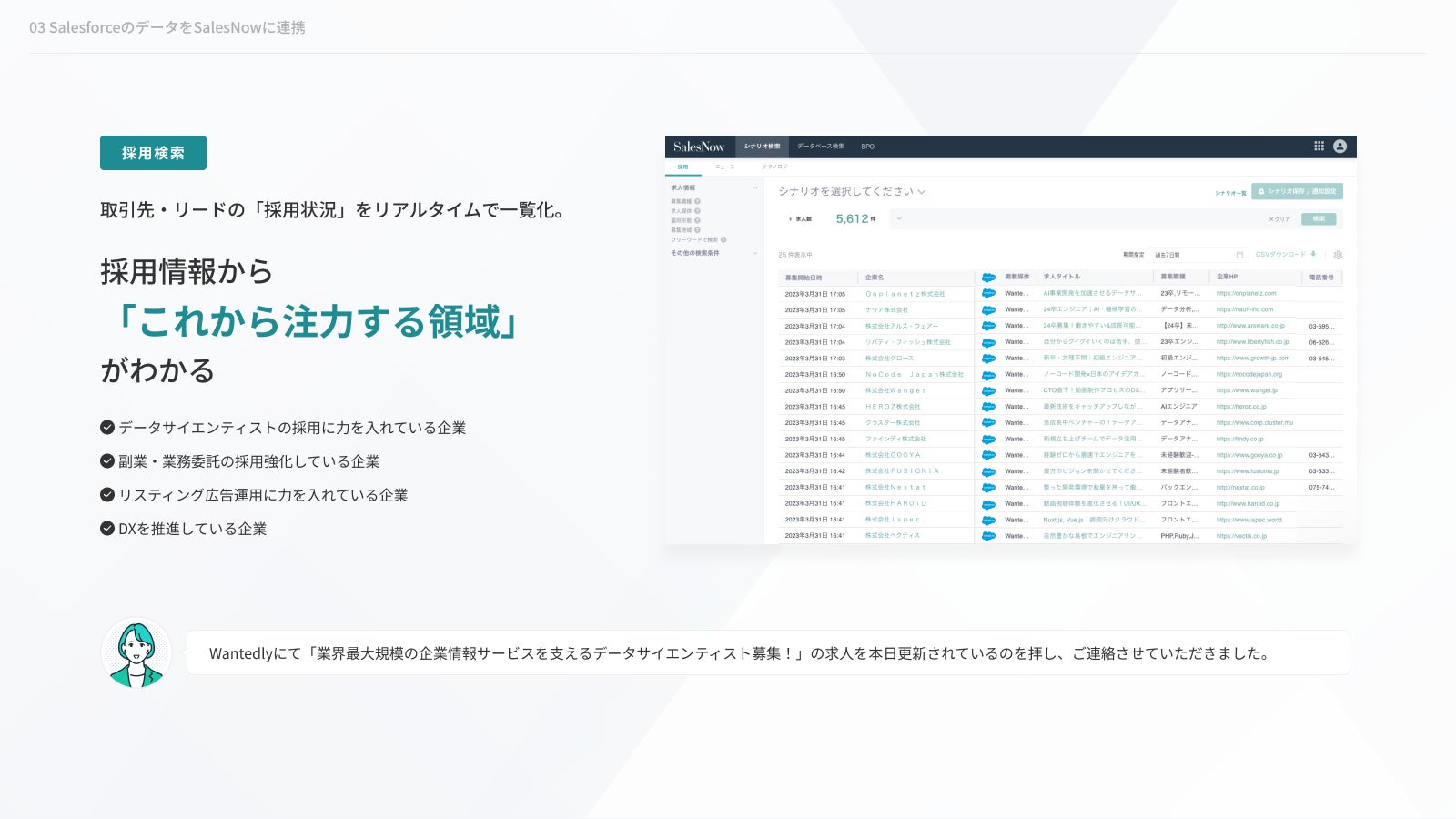Click the シナリオ保存 / 通知設定 button
1456x819 pixels.
point(1297,192)
